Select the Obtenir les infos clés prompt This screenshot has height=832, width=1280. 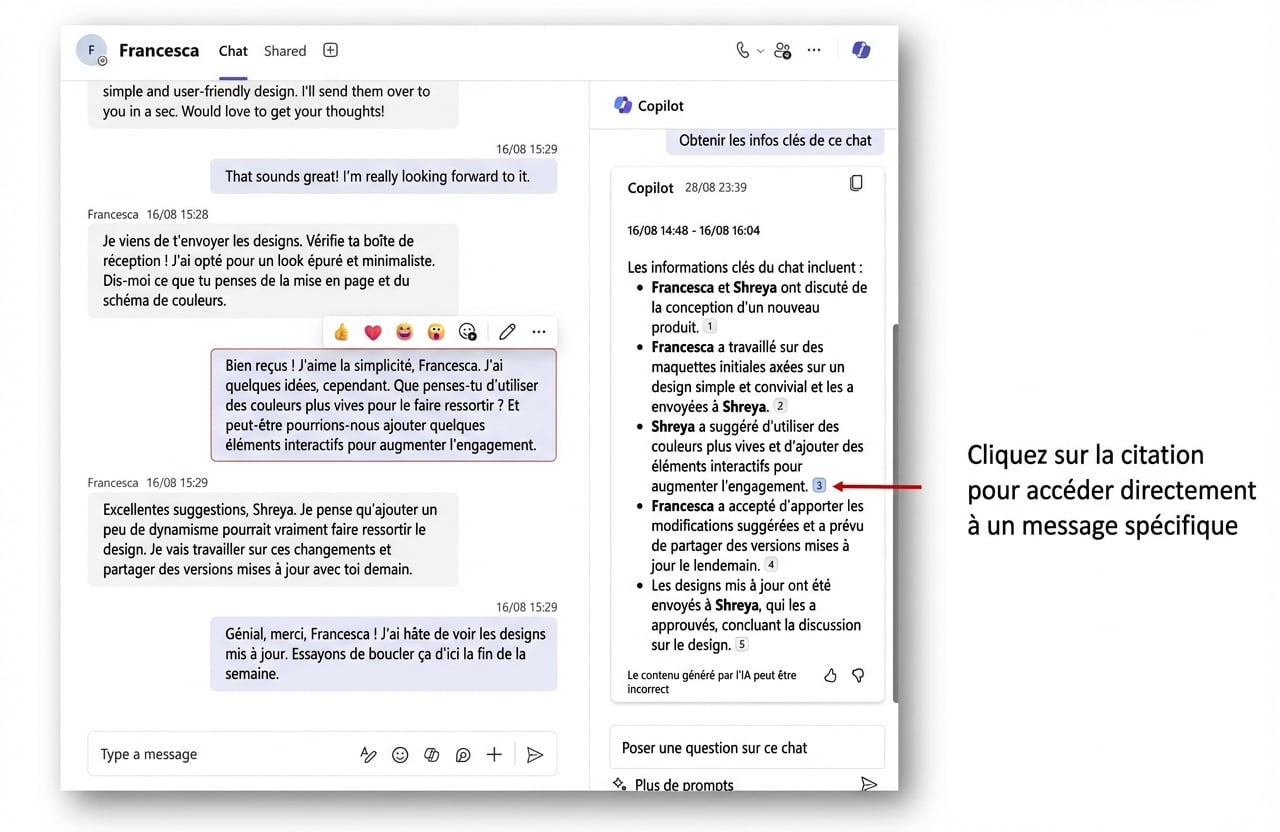coord(775,140)
